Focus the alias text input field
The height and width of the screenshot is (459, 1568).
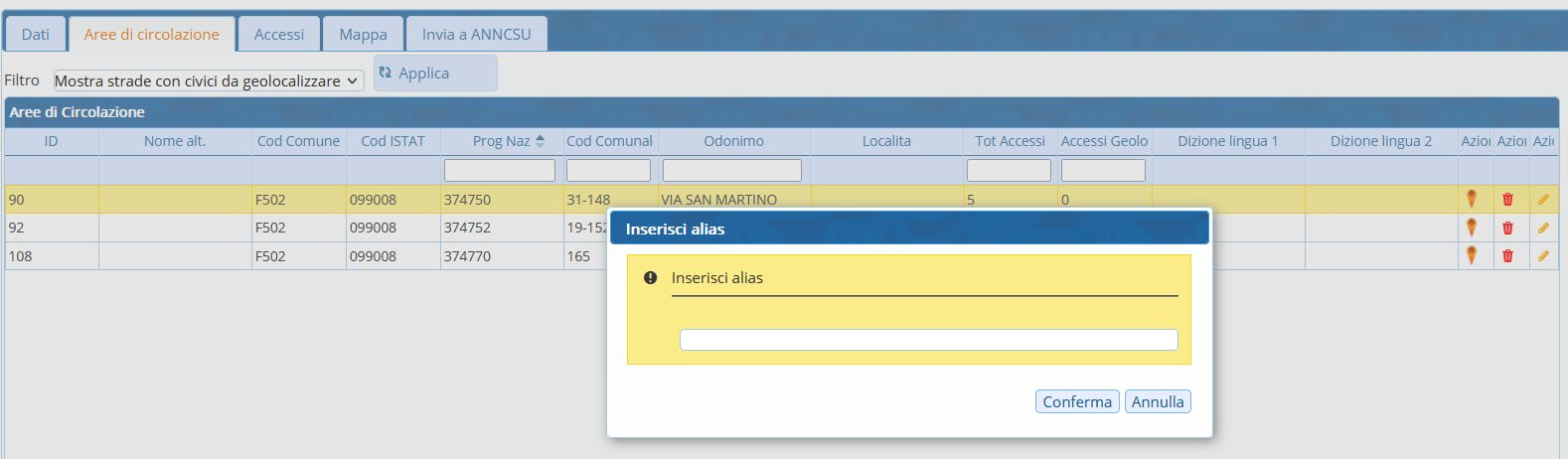(x=928, y=340)
